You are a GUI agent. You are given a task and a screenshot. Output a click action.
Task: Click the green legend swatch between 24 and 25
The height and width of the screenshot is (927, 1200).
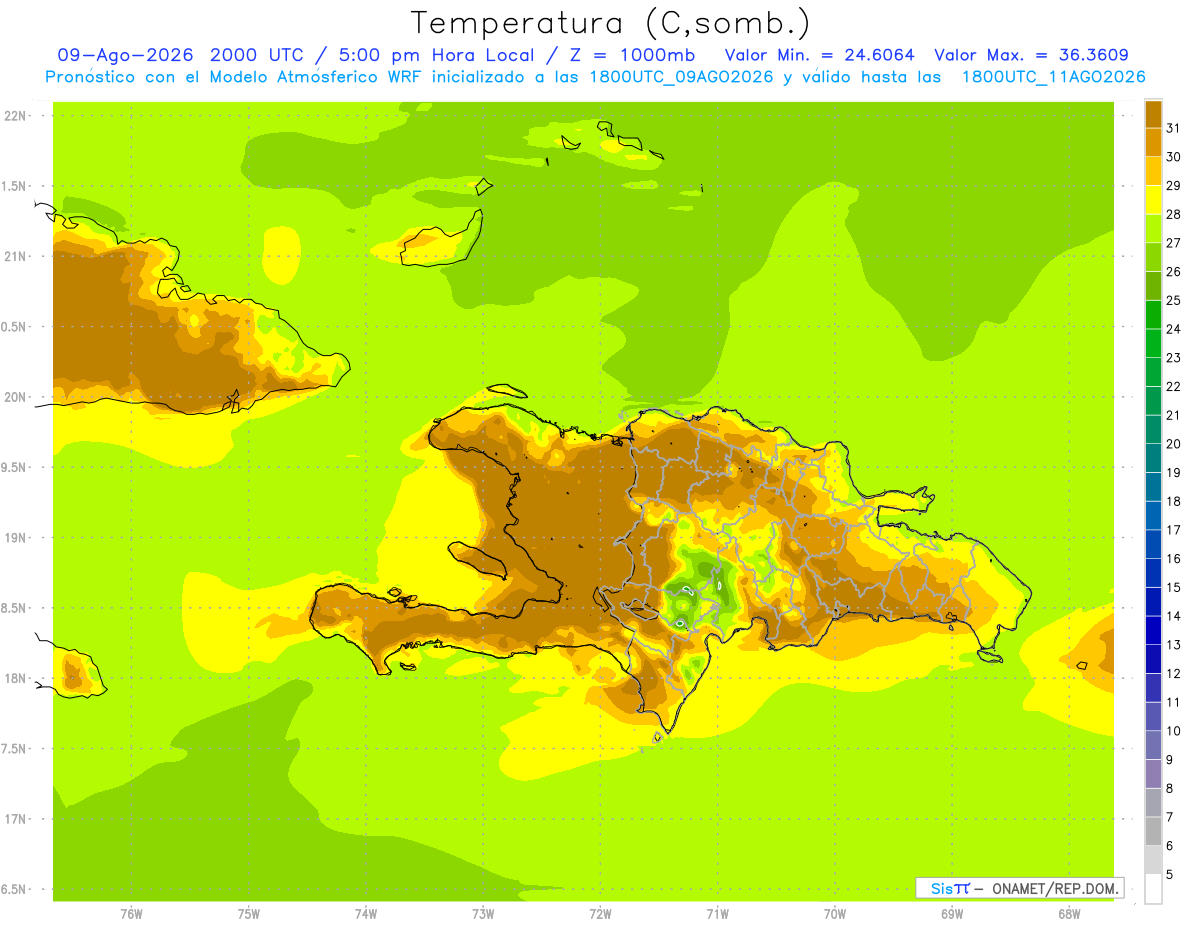[1153, 314]
